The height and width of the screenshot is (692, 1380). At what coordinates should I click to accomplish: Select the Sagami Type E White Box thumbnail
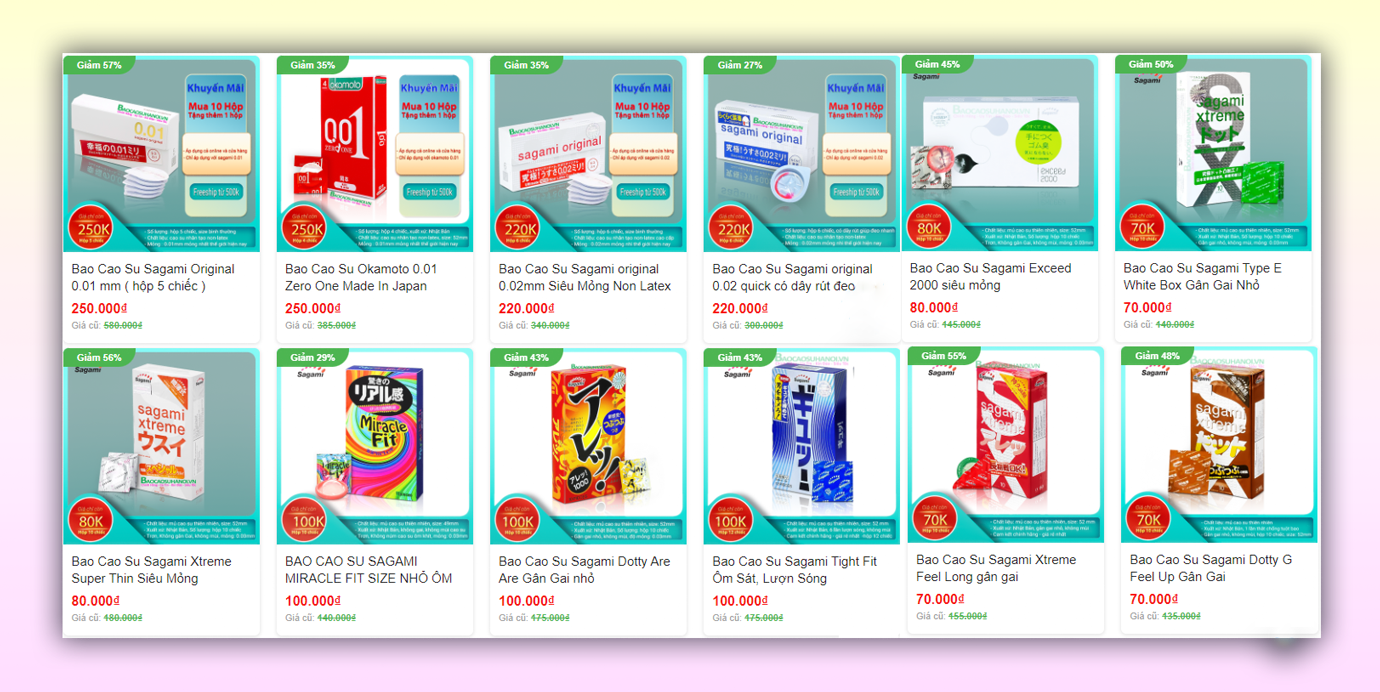(1213, 153)
